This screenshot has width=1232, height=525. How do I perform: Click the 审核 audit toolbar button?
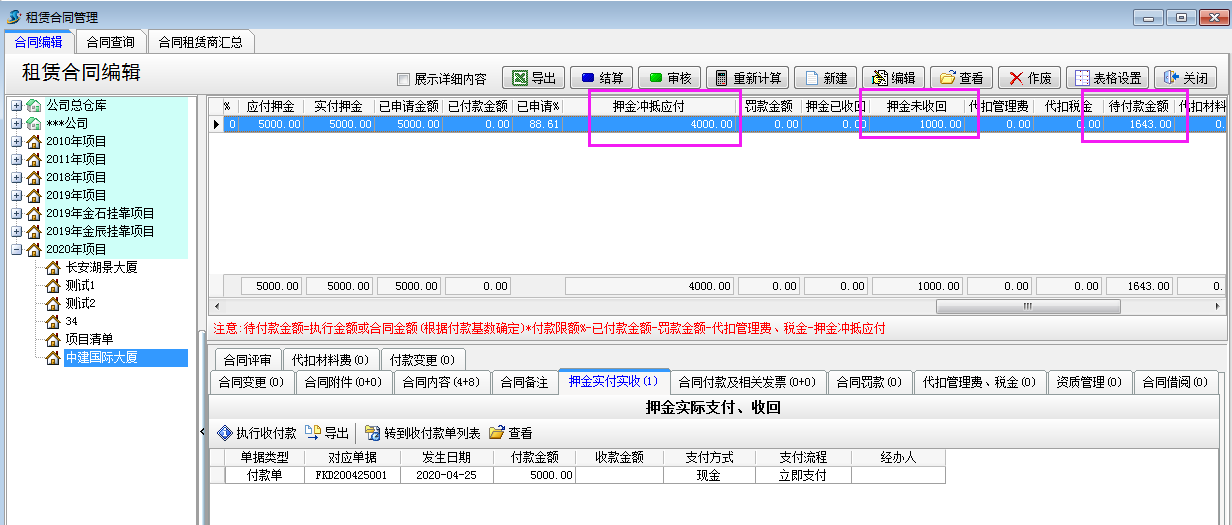669,78
